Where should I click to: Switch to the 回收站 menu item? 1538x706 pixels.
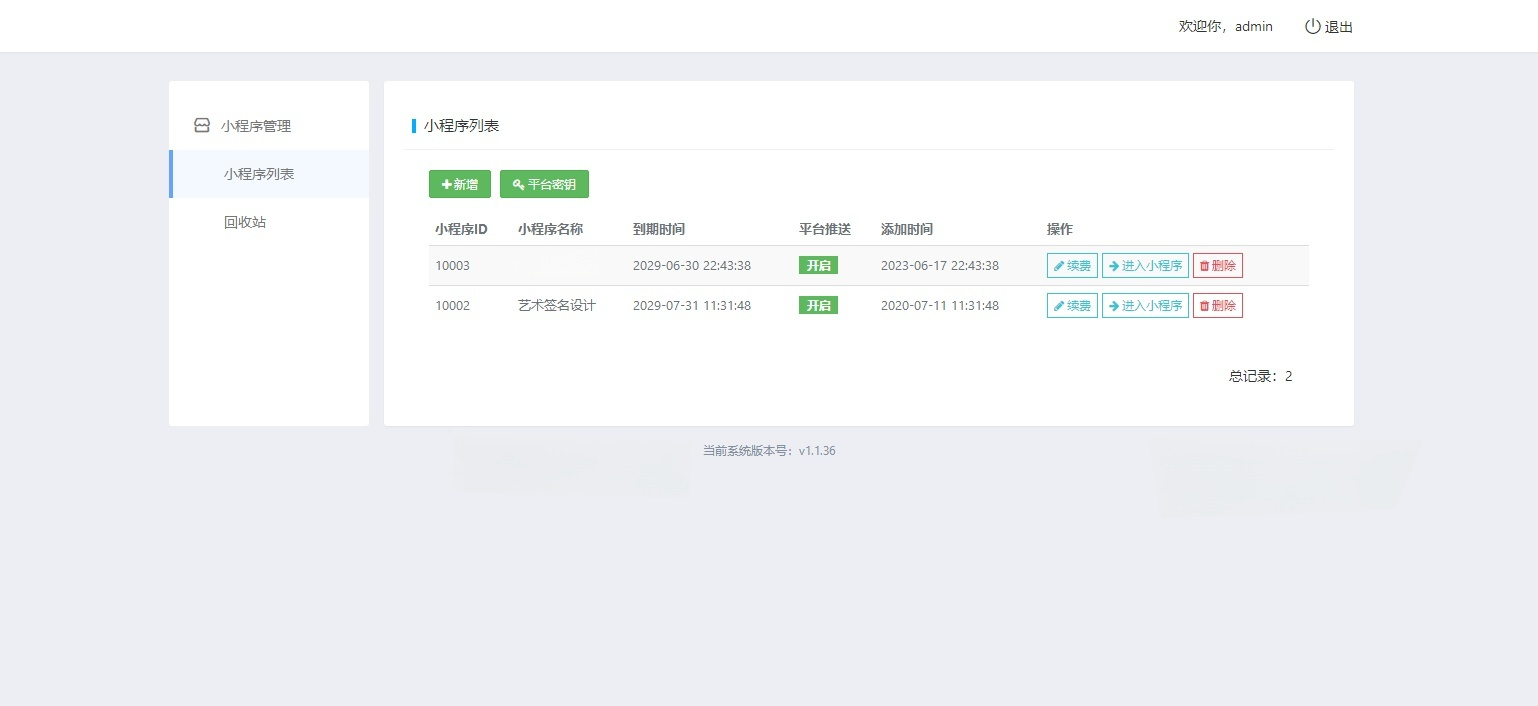coord(245,222)
